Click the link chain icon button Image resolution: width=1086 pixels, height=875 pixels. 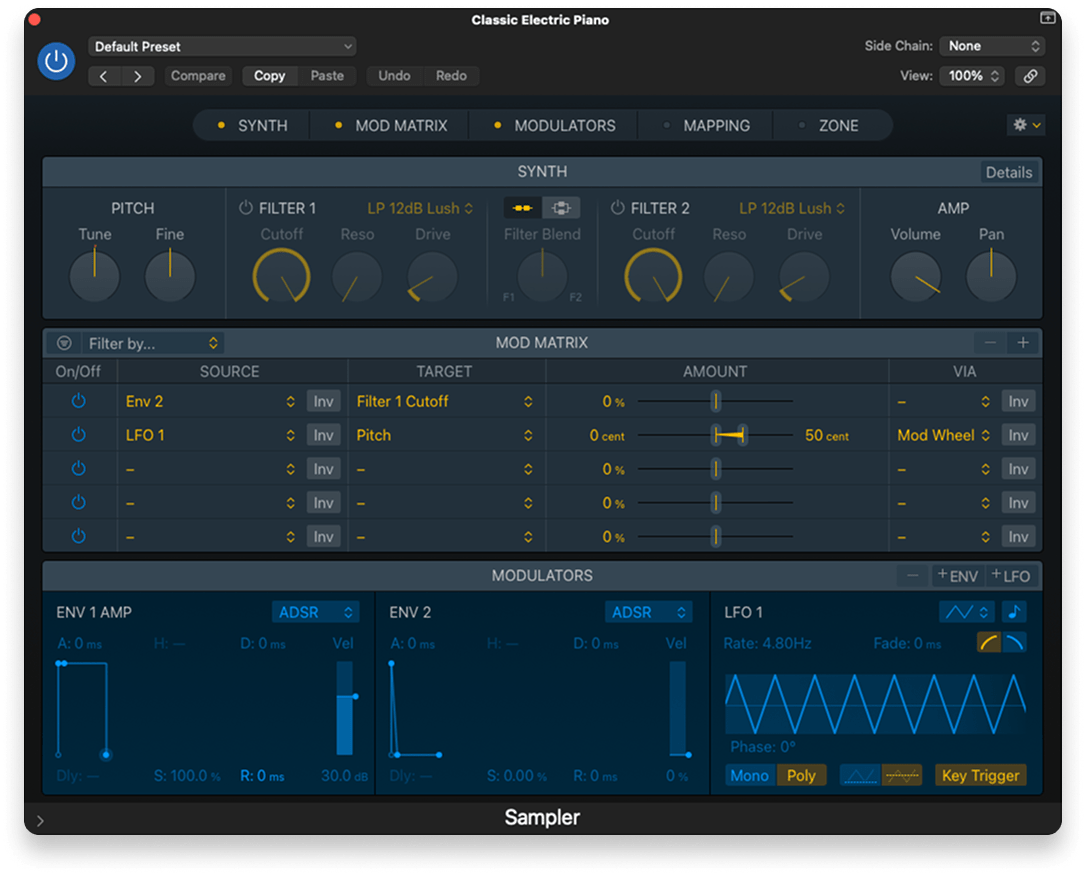coord(1029,76)
